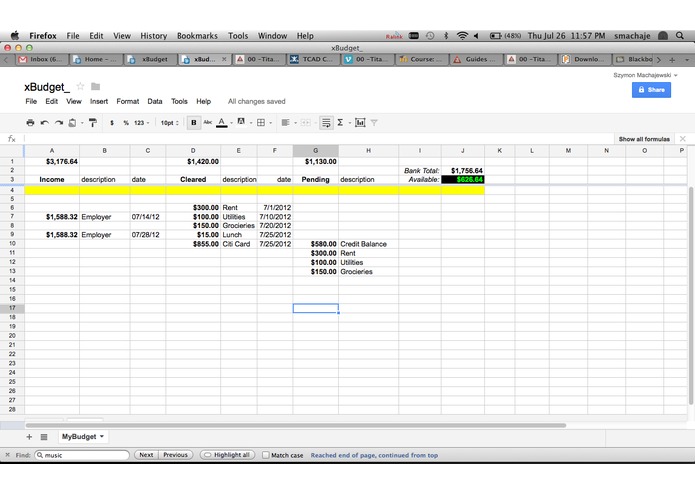Click into the Find text field
695x494 pixels.
tap(82, 455)
